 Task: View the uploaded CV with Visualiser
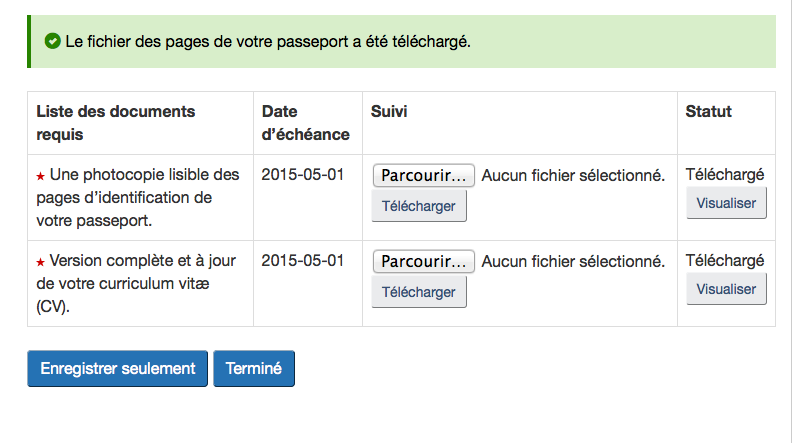coord(726,289)
